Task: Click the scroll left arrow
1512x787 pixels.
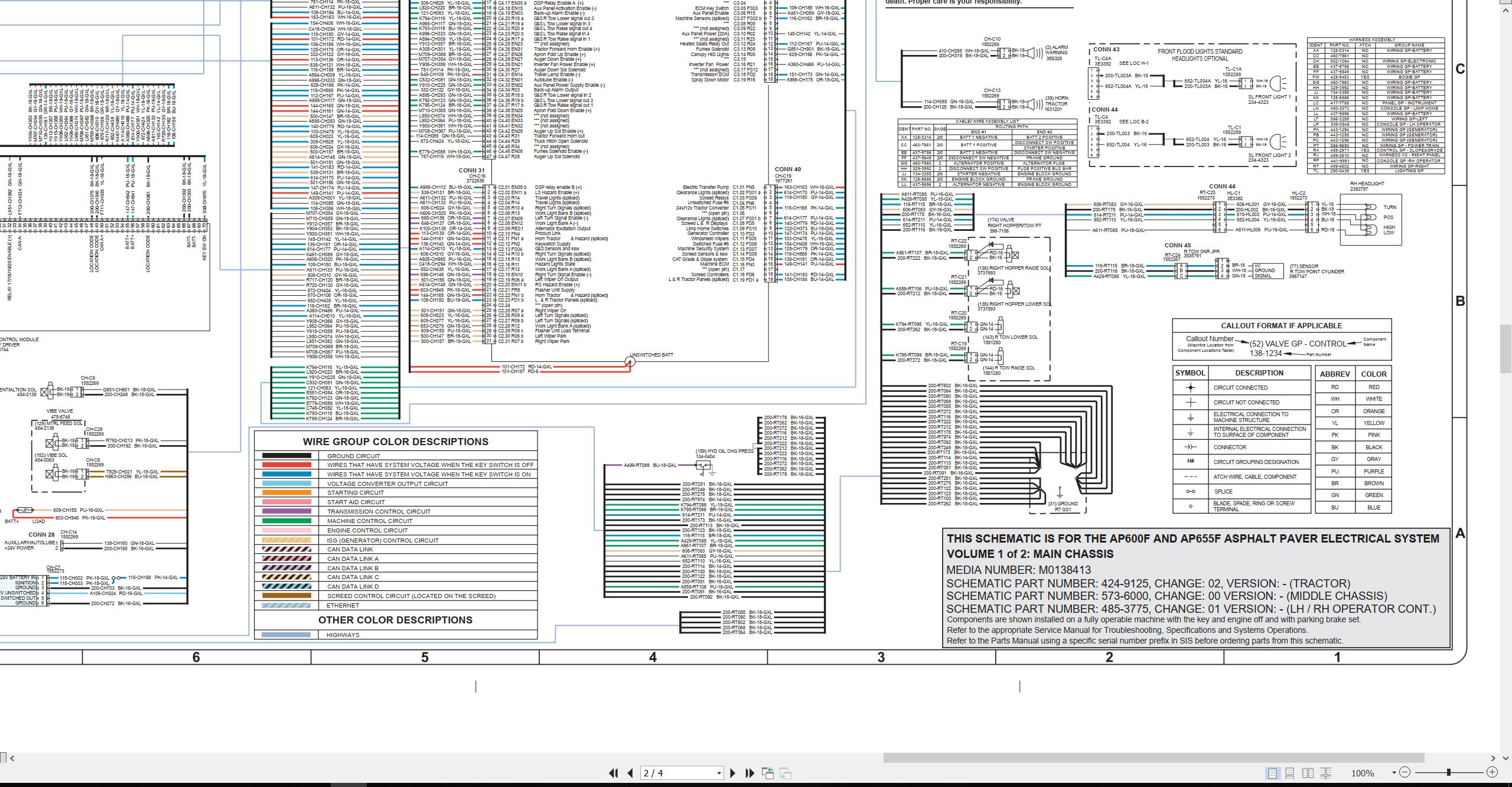Action: (12, 758)
